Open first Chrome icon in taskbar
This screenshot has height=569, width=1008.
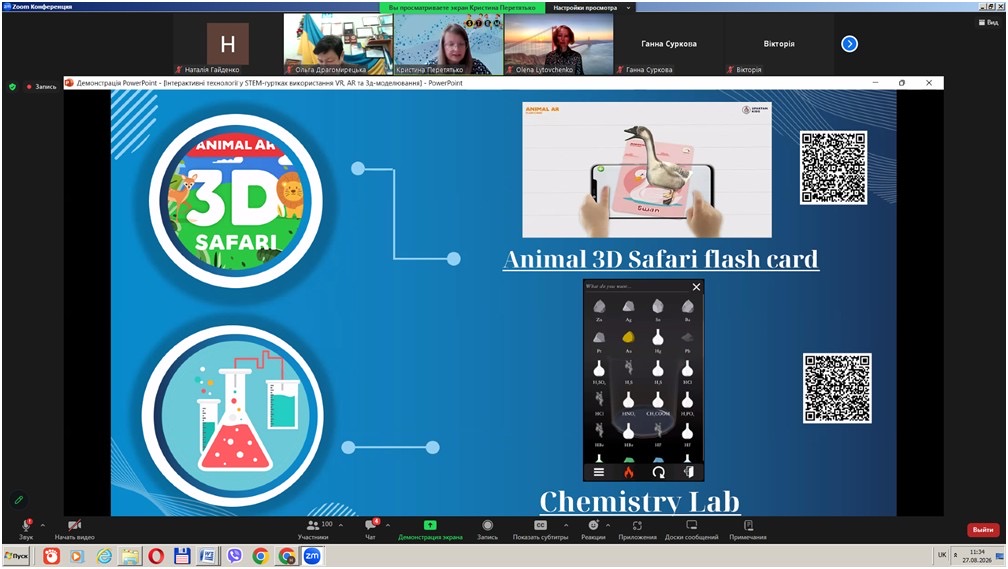(x=260, y=555)
